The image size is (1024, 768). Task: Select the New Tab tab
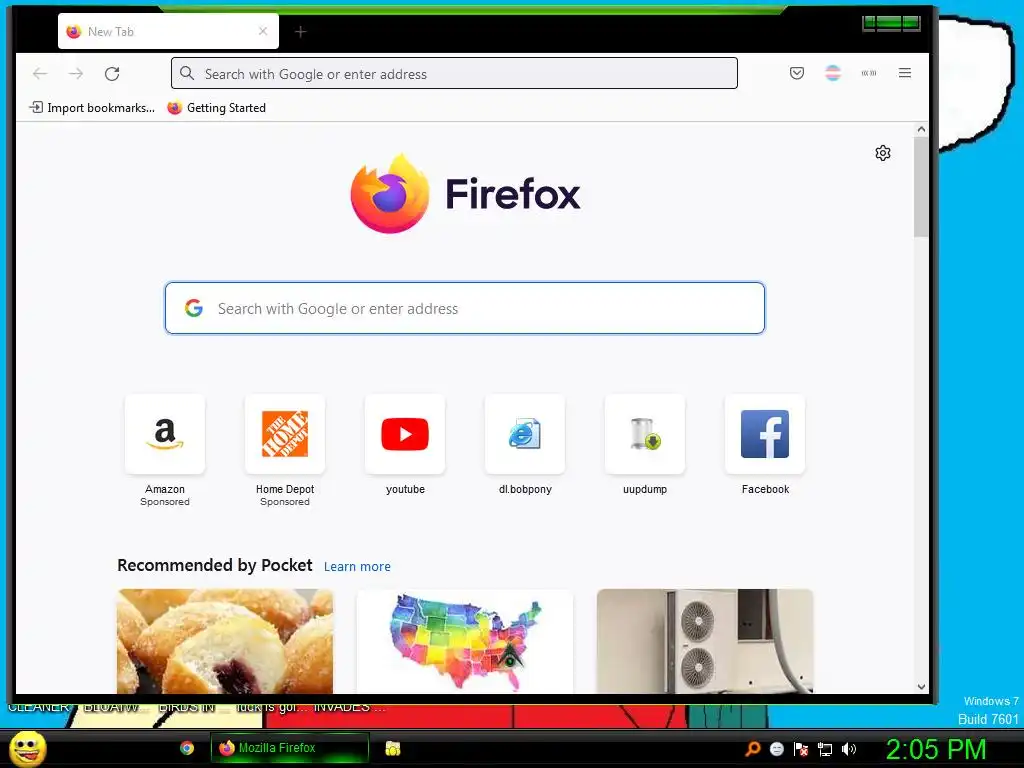click(x=168, y=31)
